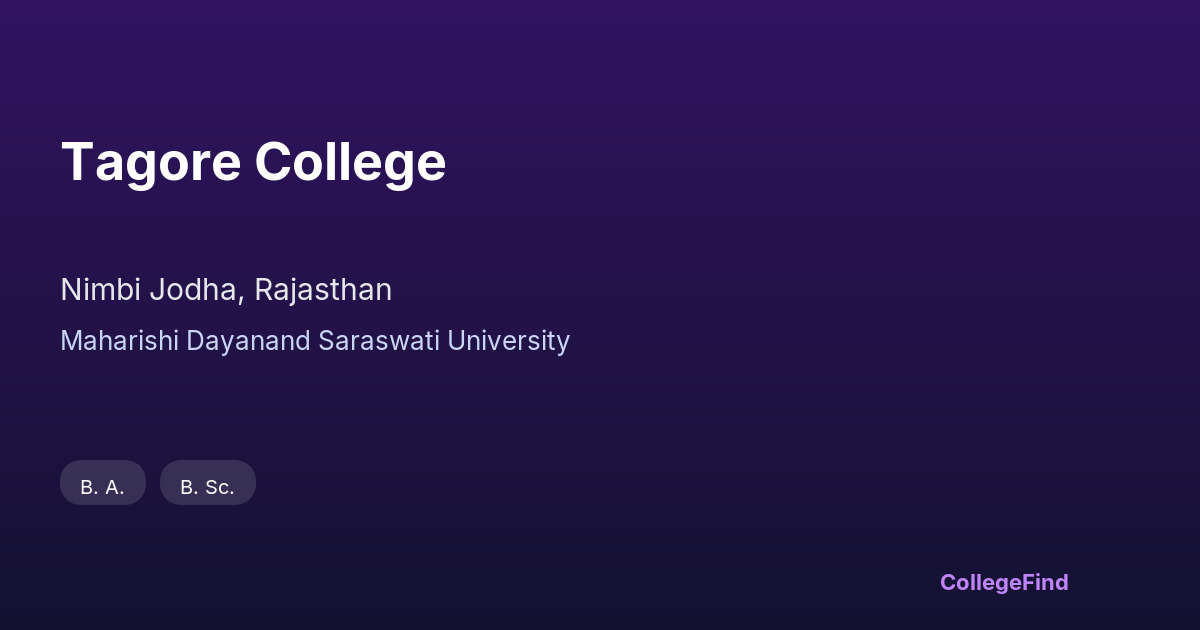Screen dimensions: 1200x630
Task: Click the Find part of the CollegeFind logo
Action: [x=1046, y=582]
